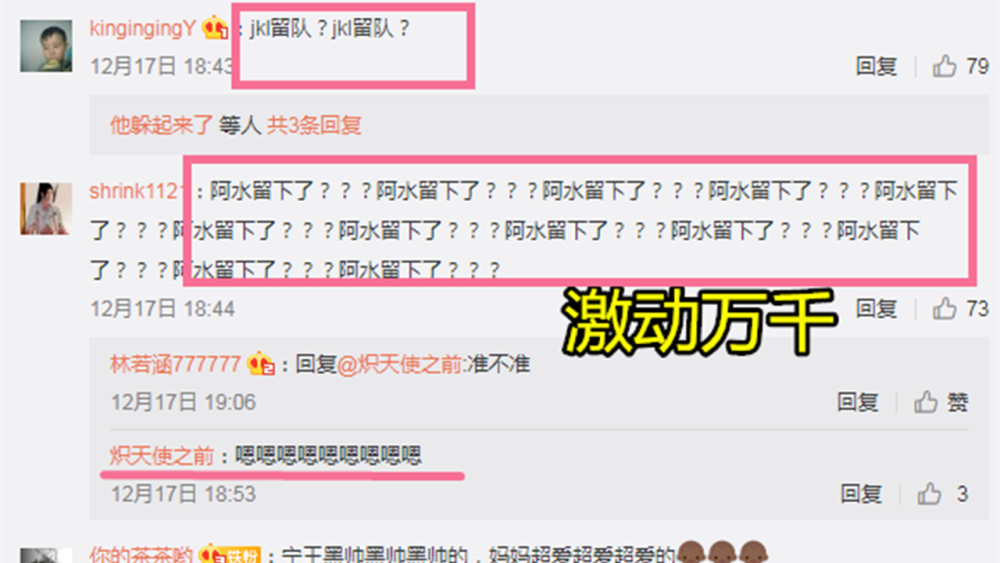1000x563 pixels.
Task: Open 你的茶茶哟 username link
Action: [141, 555]
